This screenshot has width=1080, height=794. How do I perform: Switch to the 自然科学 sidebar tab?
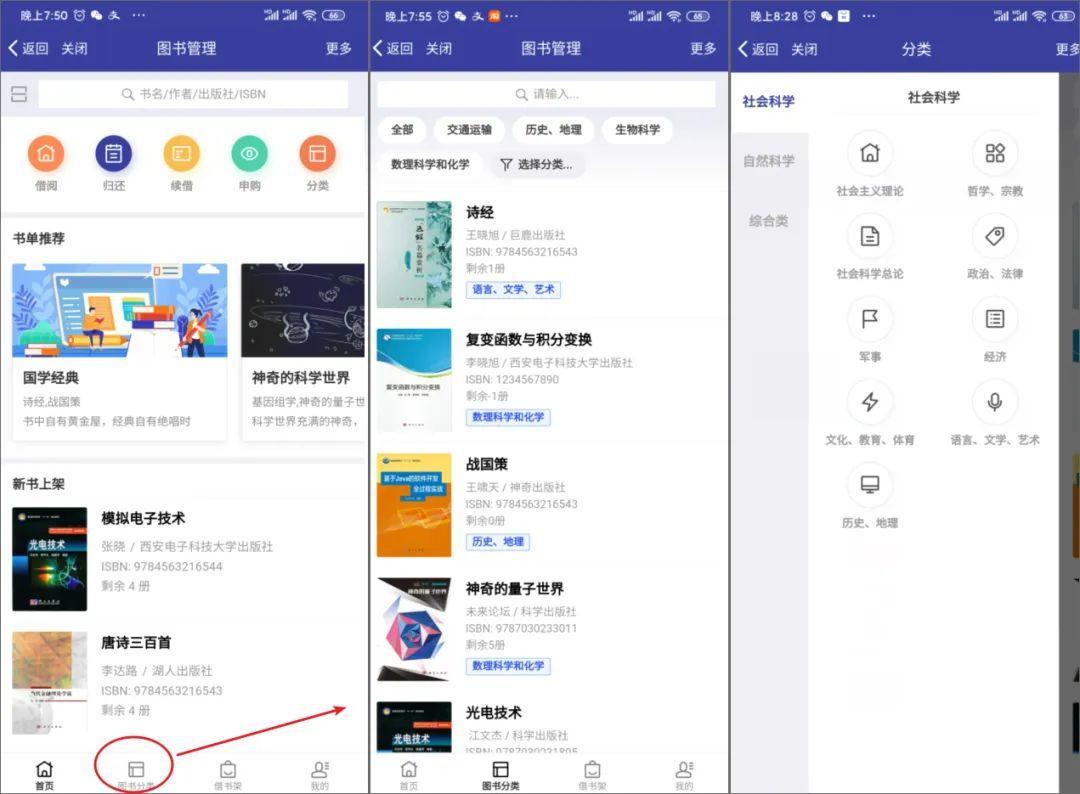click(767, 161)
